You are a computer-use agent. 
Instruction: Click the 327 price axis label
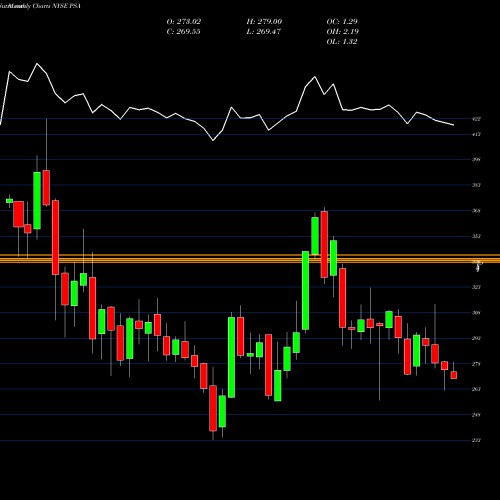tap(476, 287)
